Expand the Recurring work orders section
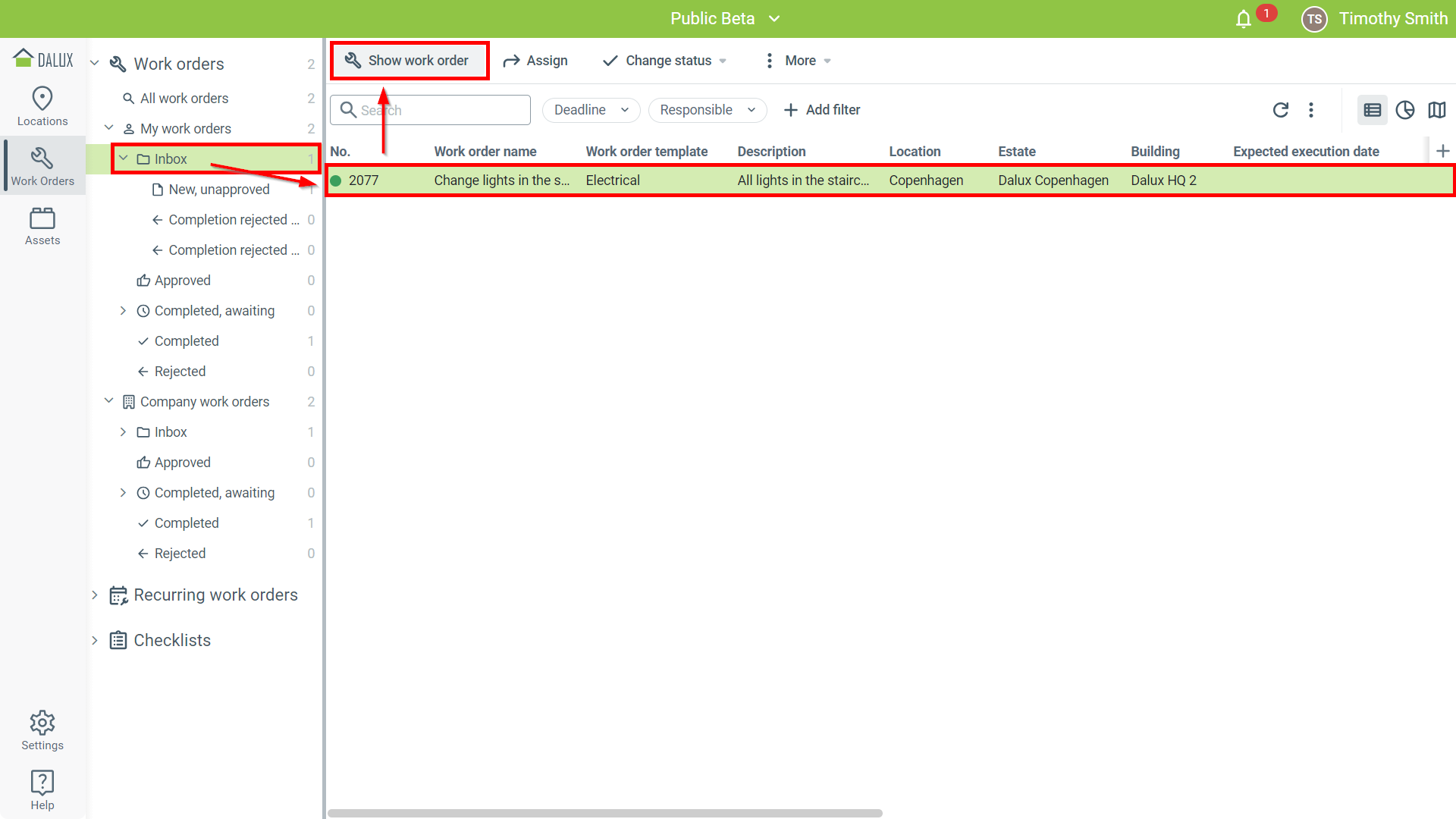Viewport: 1456px width, 819px height. (95, 595)
